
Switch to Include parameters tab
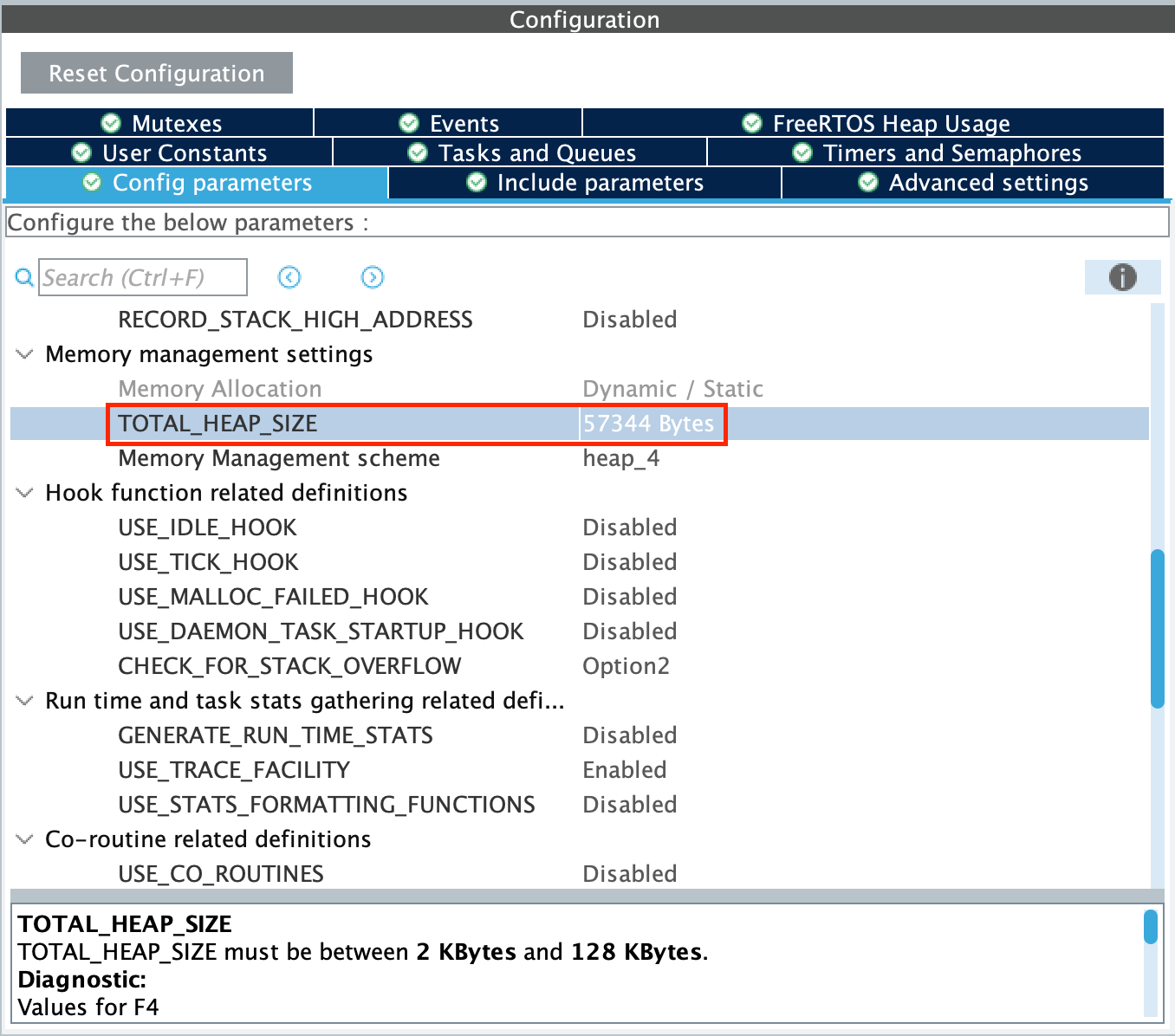[x=585, y=183]
